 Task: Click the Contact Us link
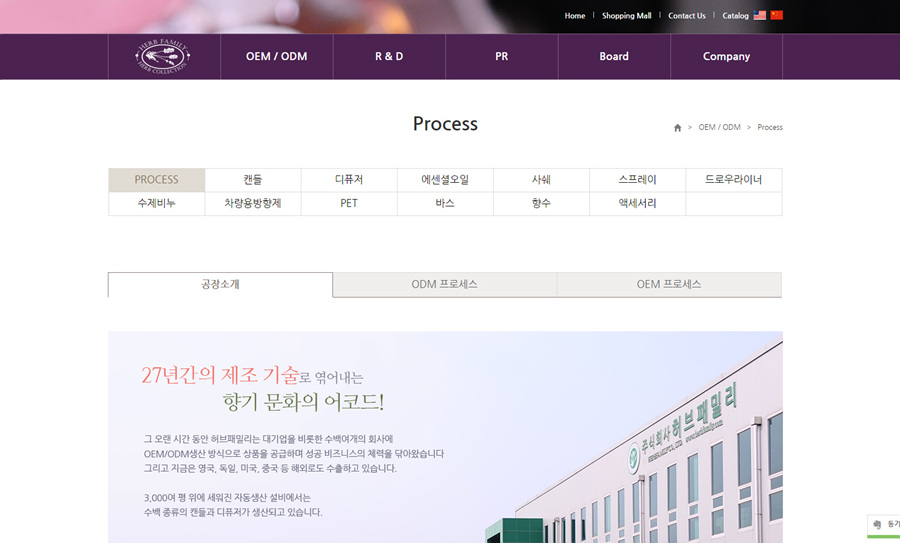[x=686, y=16]
